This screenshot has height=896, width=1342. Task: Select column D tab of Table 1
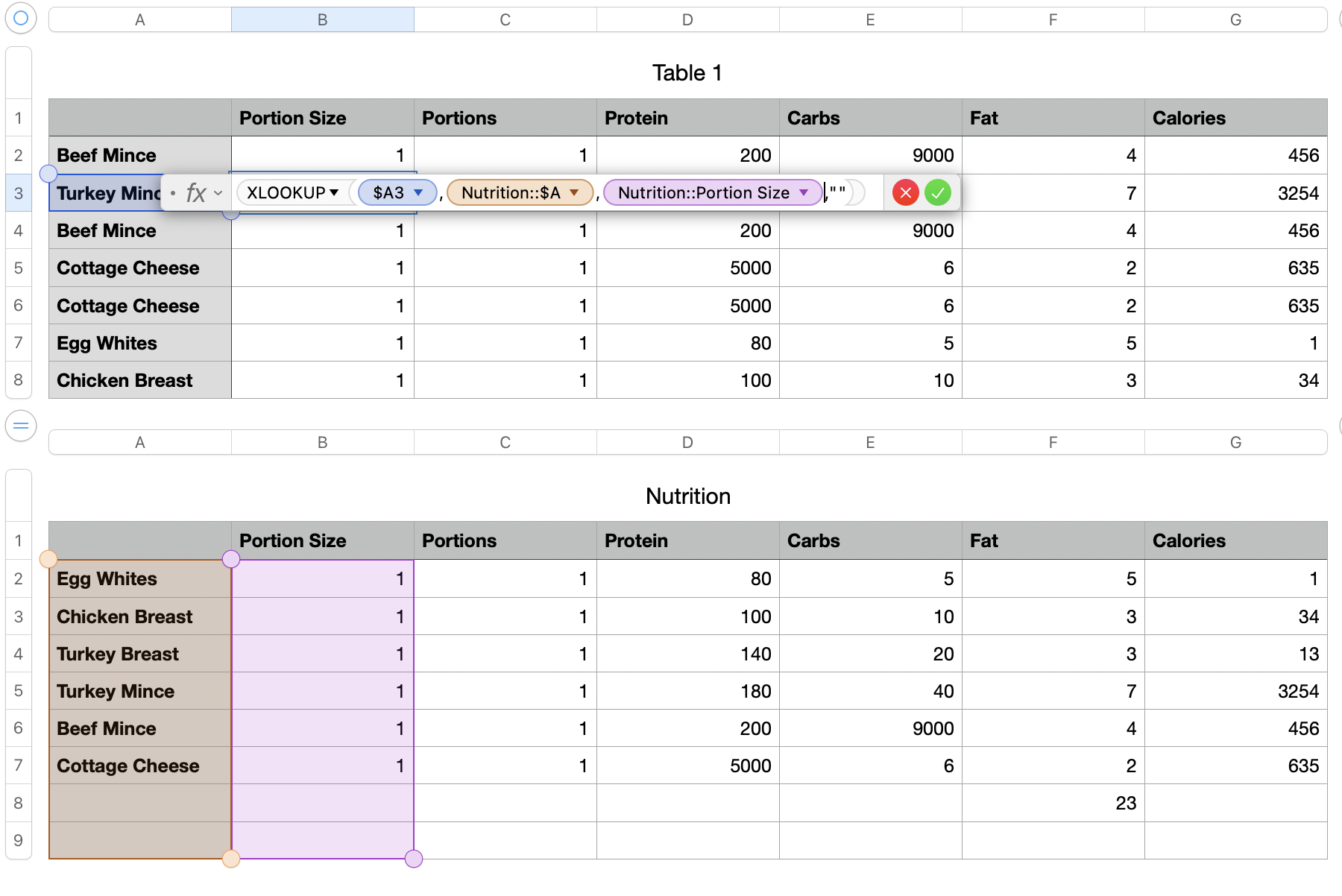pyautogui.click(x=688, y=20)
